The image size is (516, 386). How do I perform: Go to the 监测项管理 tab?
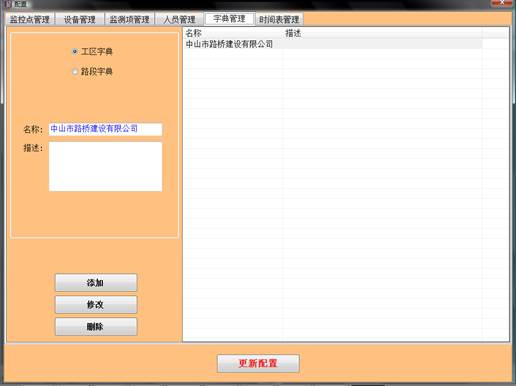(130, 19)
